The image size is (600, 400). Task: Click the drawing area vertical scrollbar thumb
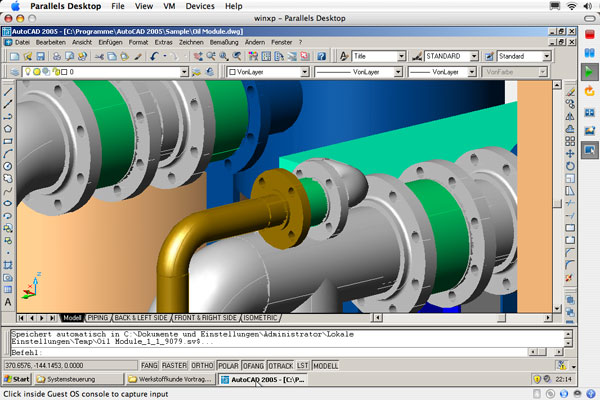(x=557, y=203)
